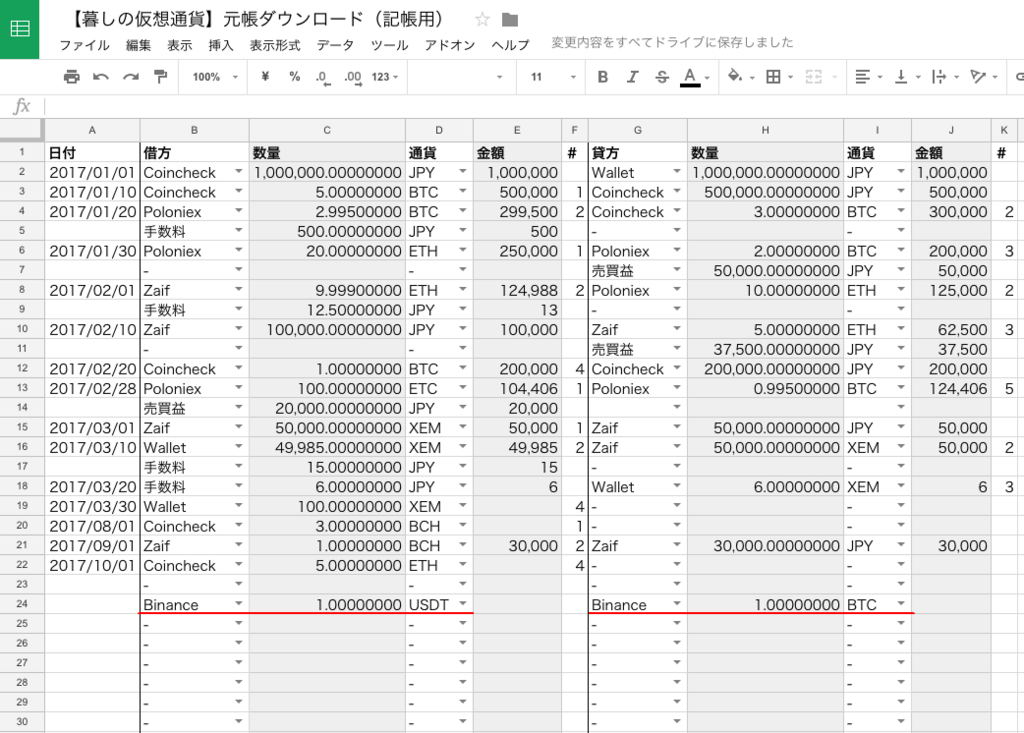Open the アドオン menu
The height and width of the screenshot is (733, 1024).
coord(449,45)
